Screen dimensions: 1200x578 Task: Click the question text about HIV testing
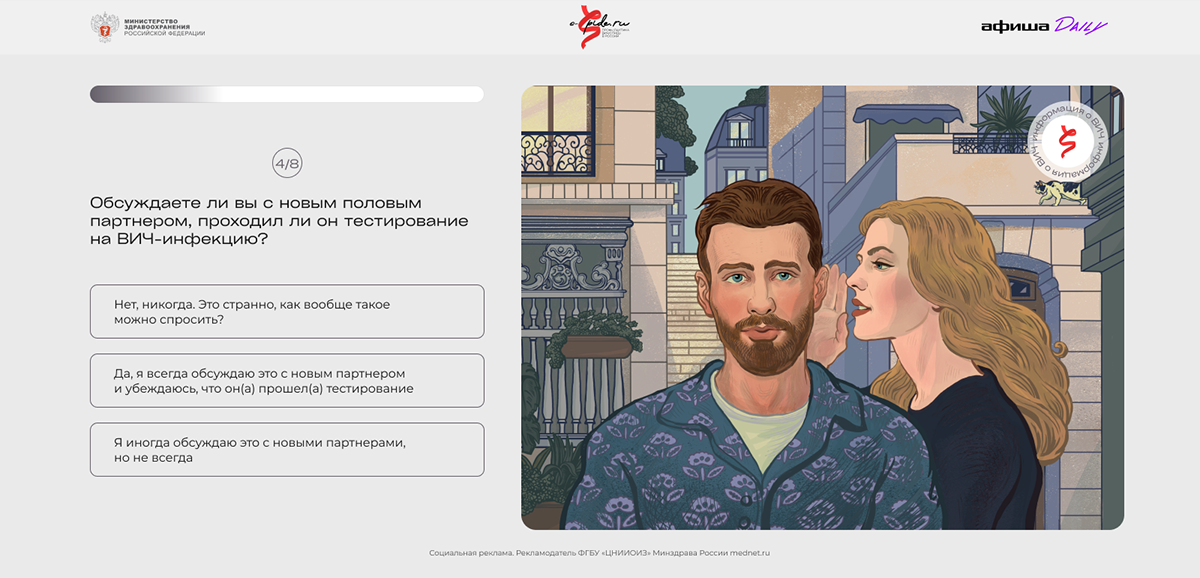tap(279, 221)
